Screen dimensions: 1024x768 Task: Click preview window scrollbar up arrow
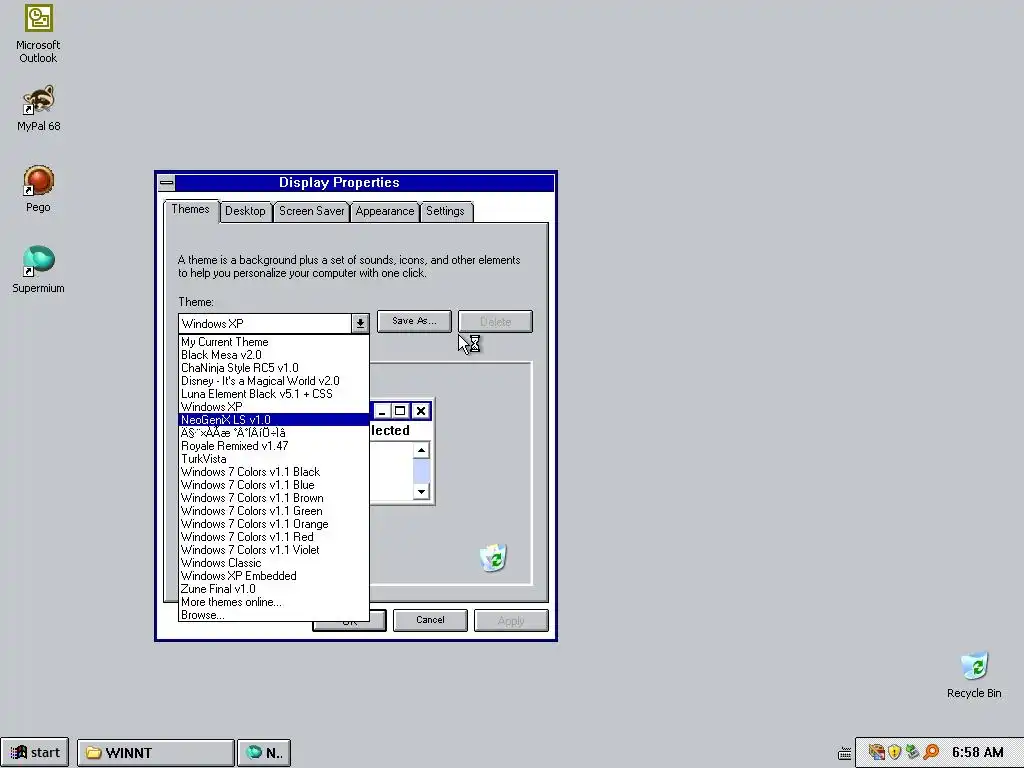tap(421, 451)
